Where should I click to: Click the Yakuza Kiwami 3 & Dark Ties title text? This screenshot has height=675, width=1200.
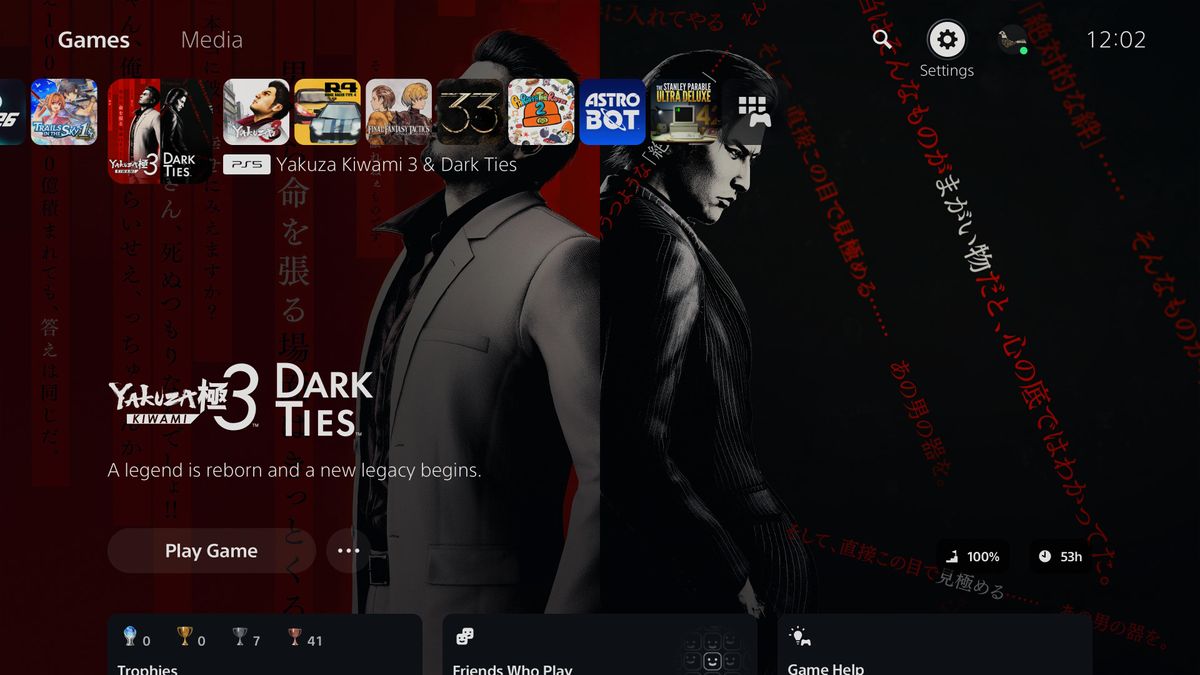pos(396,164)
